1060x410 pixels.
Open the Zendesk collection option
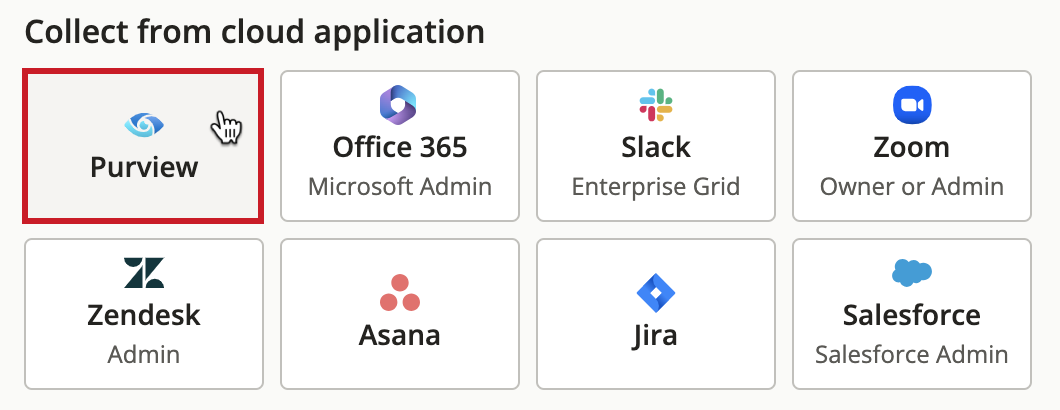(143, 314)
